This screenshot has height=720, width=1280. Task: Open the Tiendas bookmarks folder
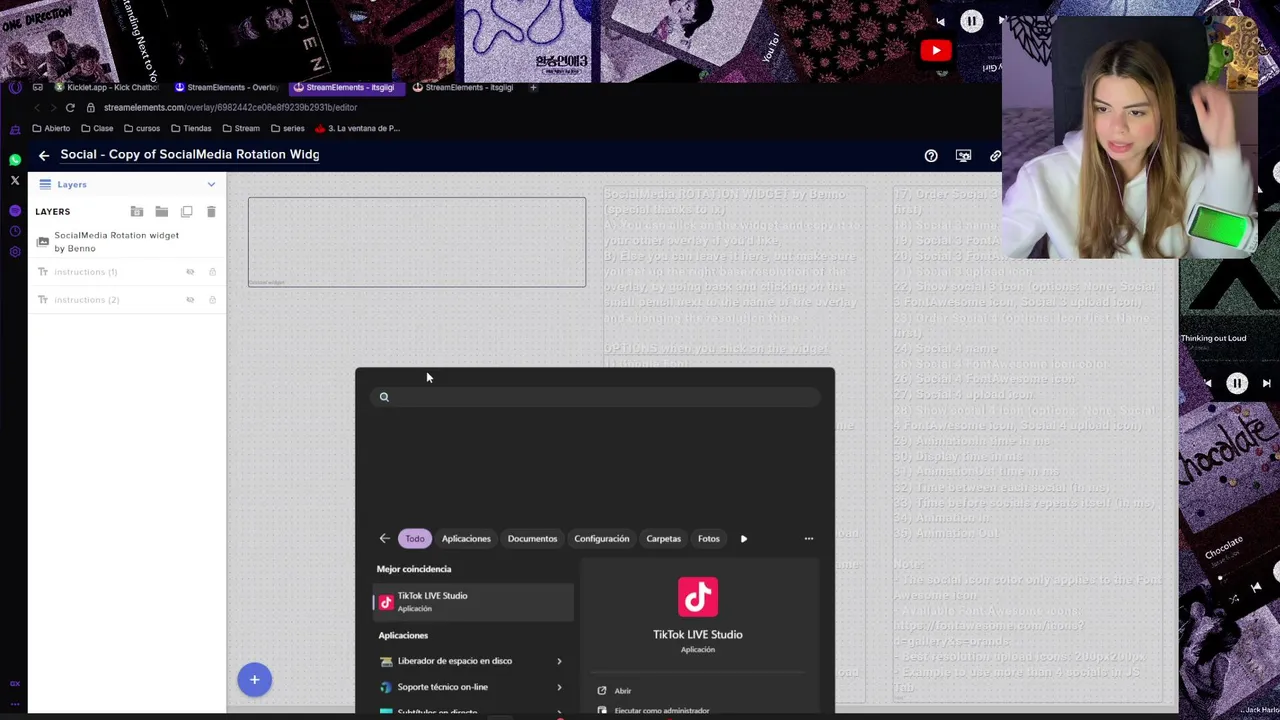191,129
